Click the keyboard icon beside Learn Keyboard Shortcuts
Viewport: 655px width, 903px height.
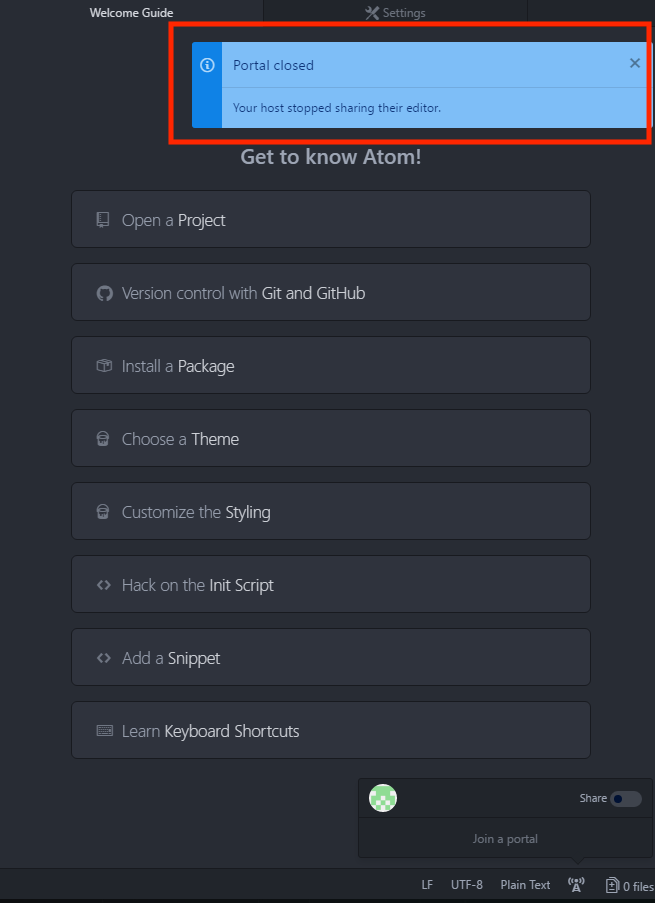coord(104,731)
